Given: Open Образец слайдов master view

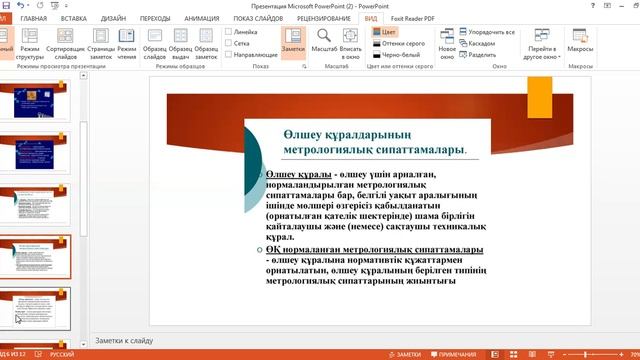Looking at the screenshot, I should pyautogui.click(x=155, y=44).
